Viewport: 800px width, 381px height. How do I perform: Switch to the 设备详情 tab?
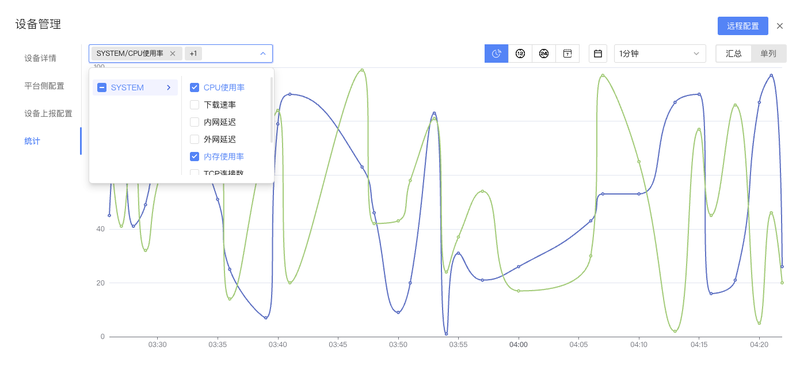[40, 58]
